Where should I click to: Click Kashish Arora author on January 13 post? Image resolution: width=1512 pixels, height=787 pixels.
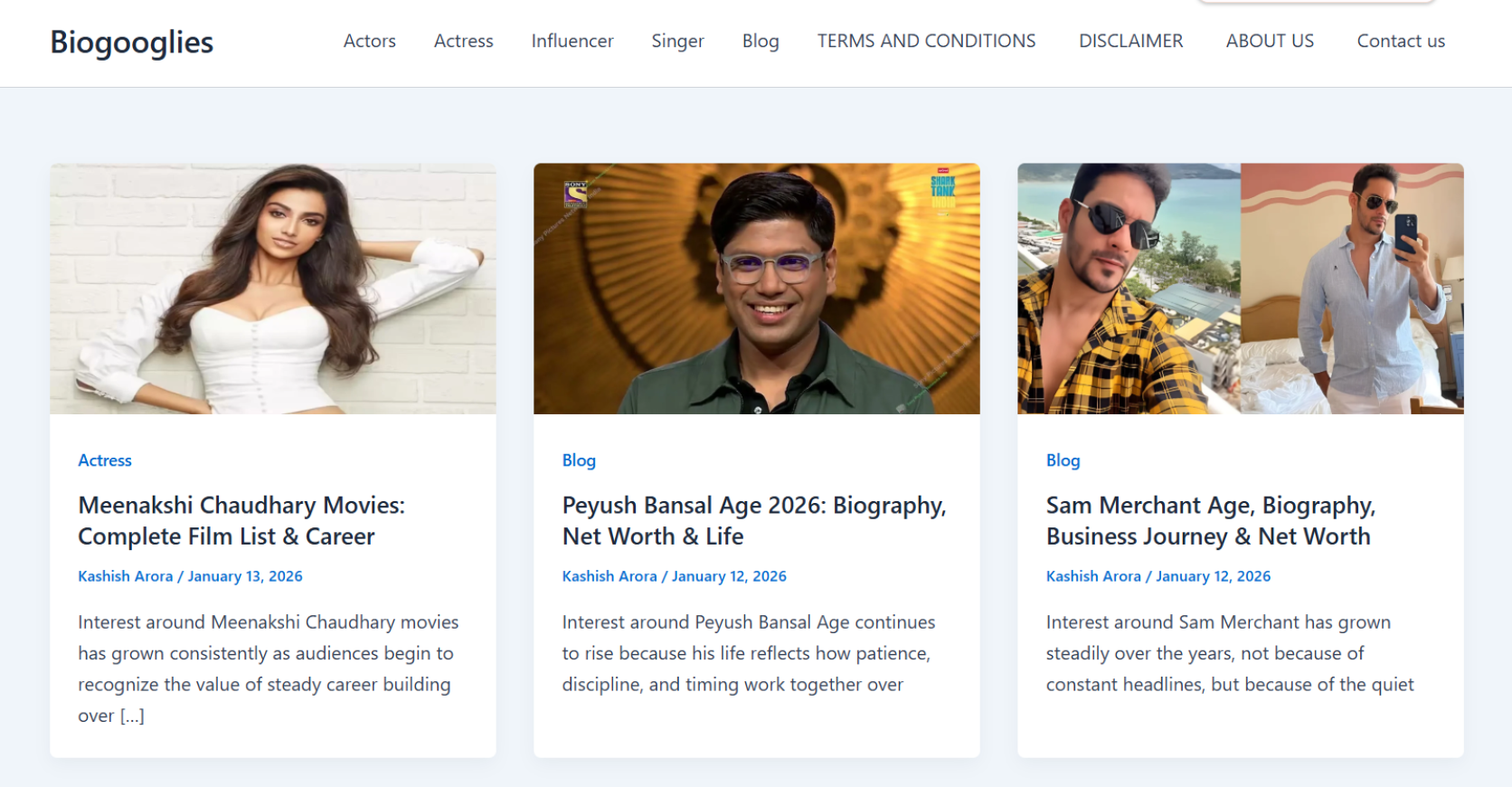pos(125,576)
